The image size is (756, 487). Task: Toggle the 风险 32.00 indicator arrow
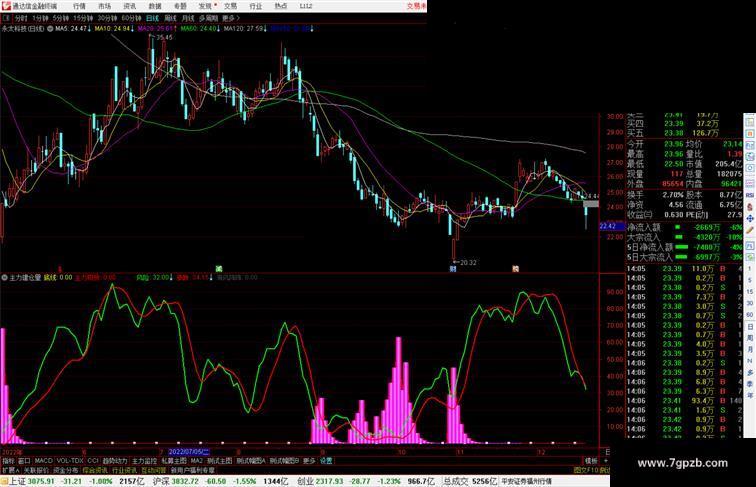click(x=171, y=278)
